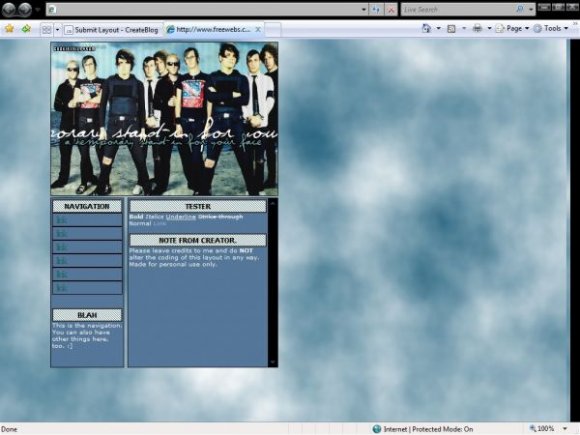The width and height of the screenshot is (580, 435).
Task: Open a new tab with the blank tab button
Action: pos(273,30)
